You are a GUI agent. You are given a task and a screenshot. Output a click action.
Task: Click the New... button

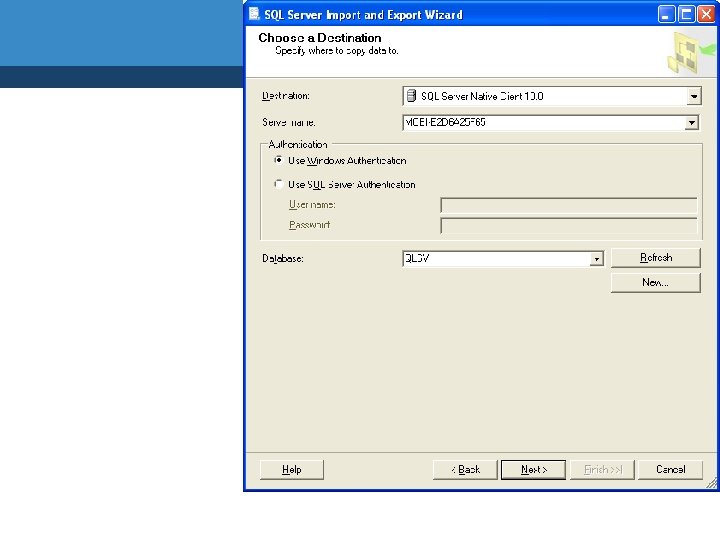click(x=656, y=282)
